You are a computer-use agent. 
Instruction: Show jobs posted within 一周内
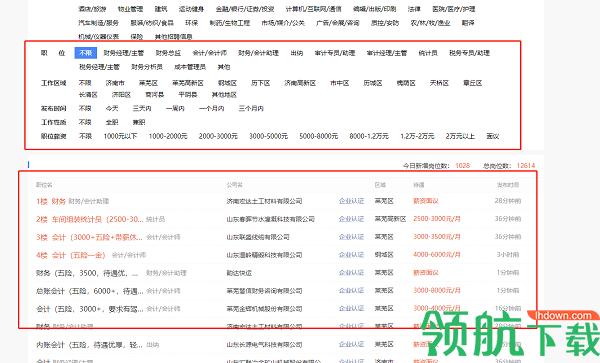coord(175,109)
